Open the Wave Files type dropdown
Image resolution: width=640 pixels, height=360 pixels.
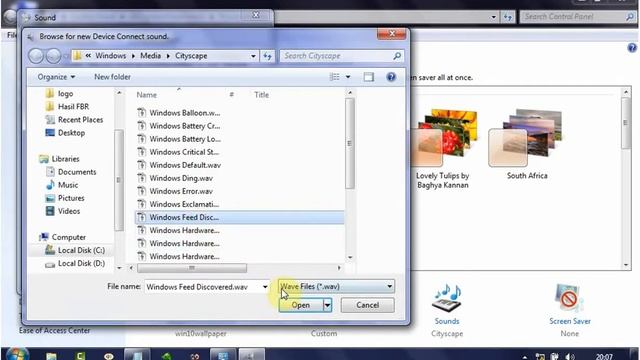(x=336, y=287)
